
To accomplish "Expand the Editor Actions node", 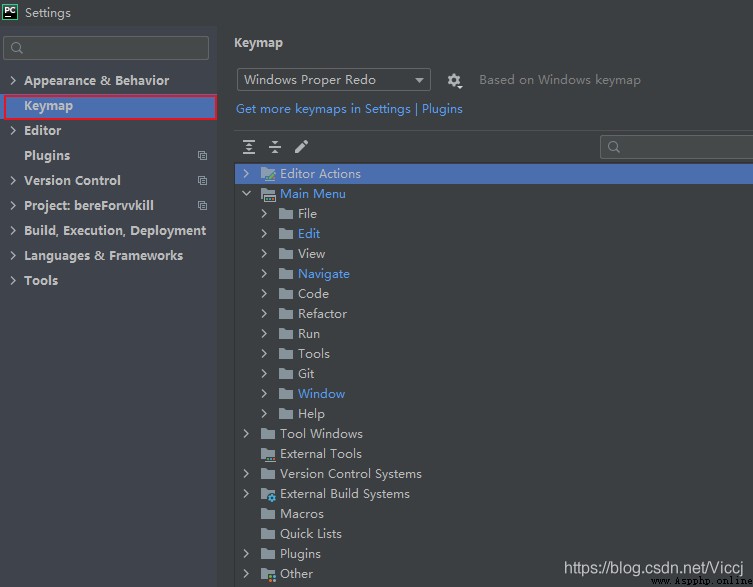I will click(x=246, y=173).
